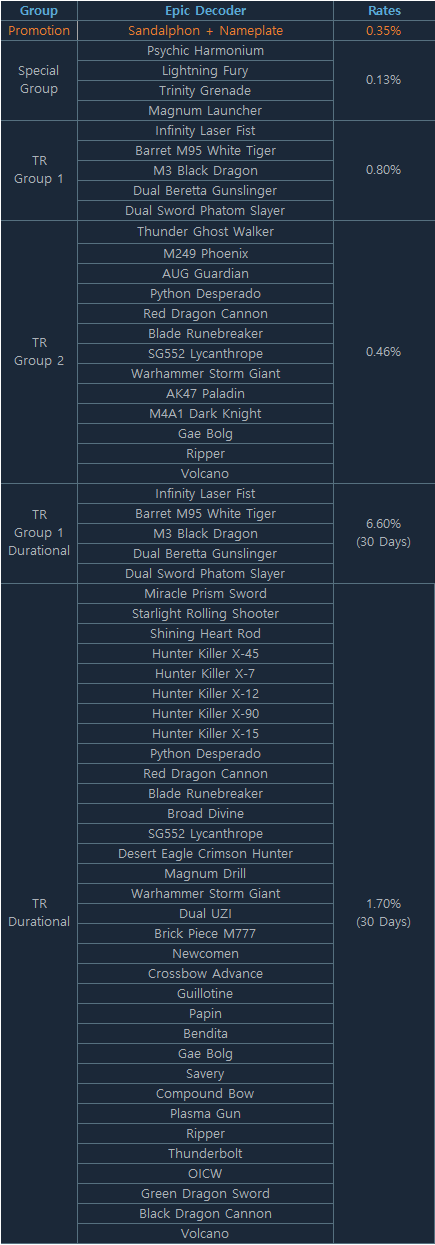This screenshot has width=435, height=1245.
Task: Select the Sandalphon + Nameplate promotion row
Action: (x=205, y=31)
